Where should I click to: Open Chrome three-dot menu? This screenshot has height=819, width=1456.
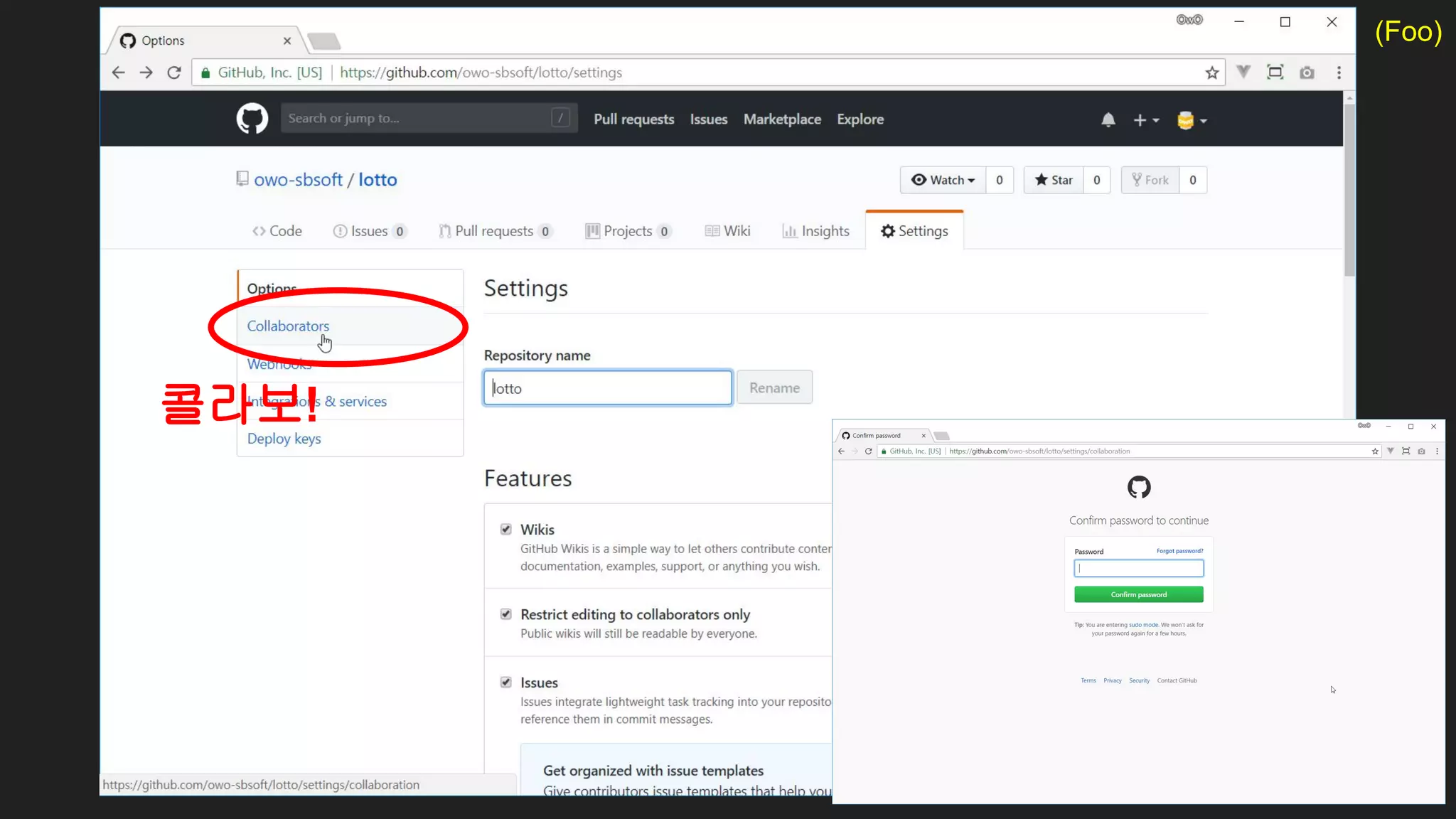(x=1339, y=73)
